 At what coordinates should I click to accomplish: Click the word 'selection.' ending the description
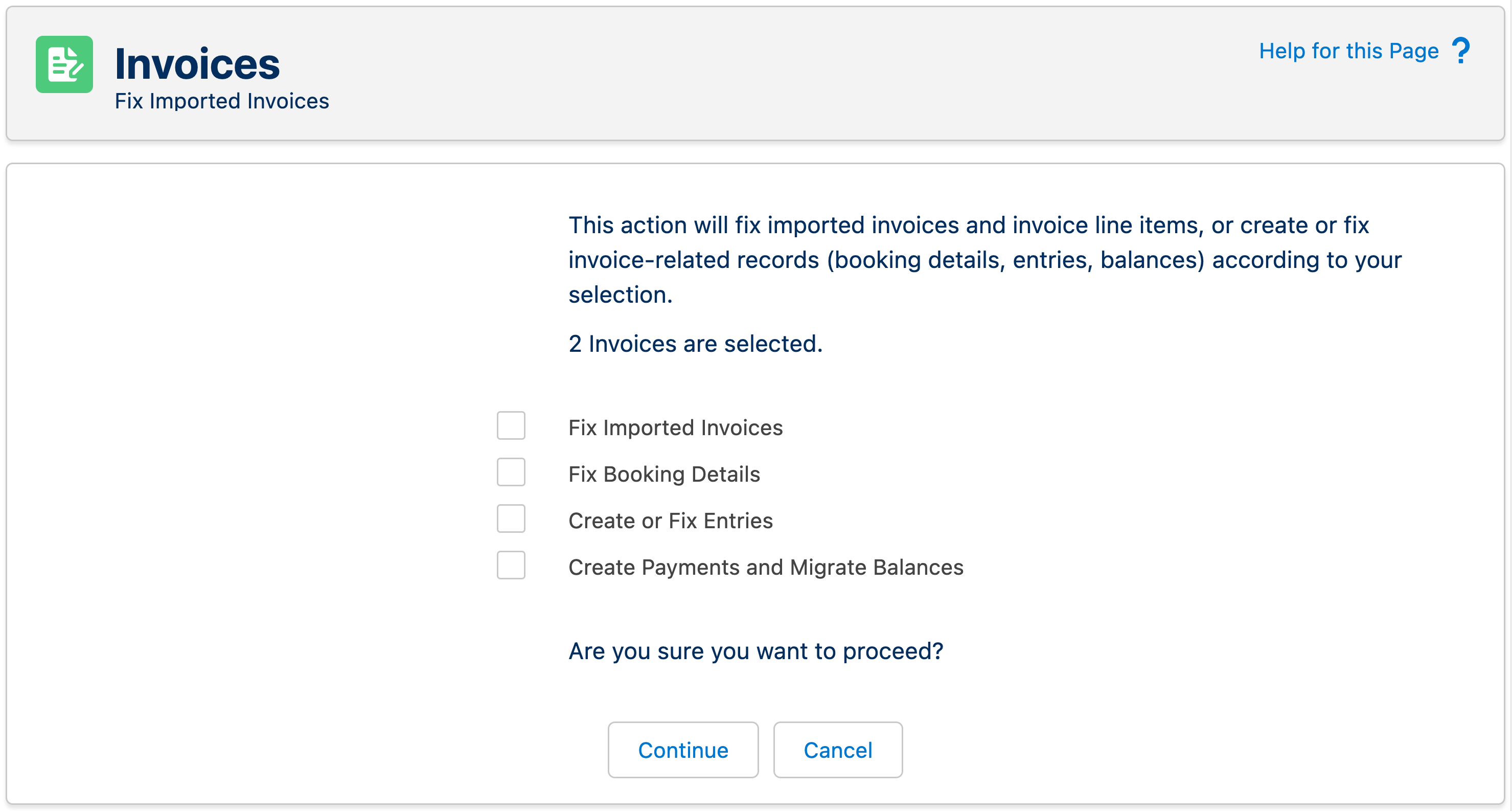coord(620,295)
